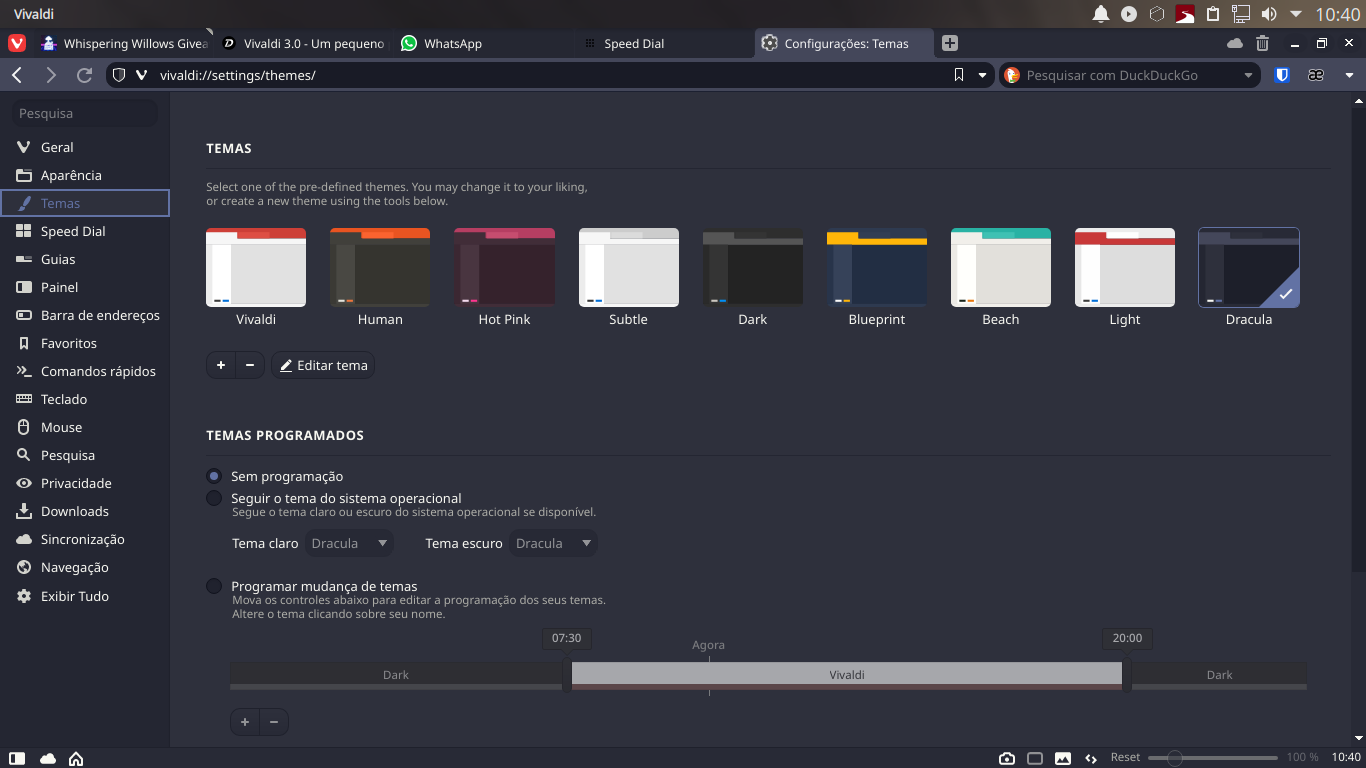This screenshot has height=768, width=1366.
Task: Open Barra de endereços settings
Action: (x=85, y=315)
